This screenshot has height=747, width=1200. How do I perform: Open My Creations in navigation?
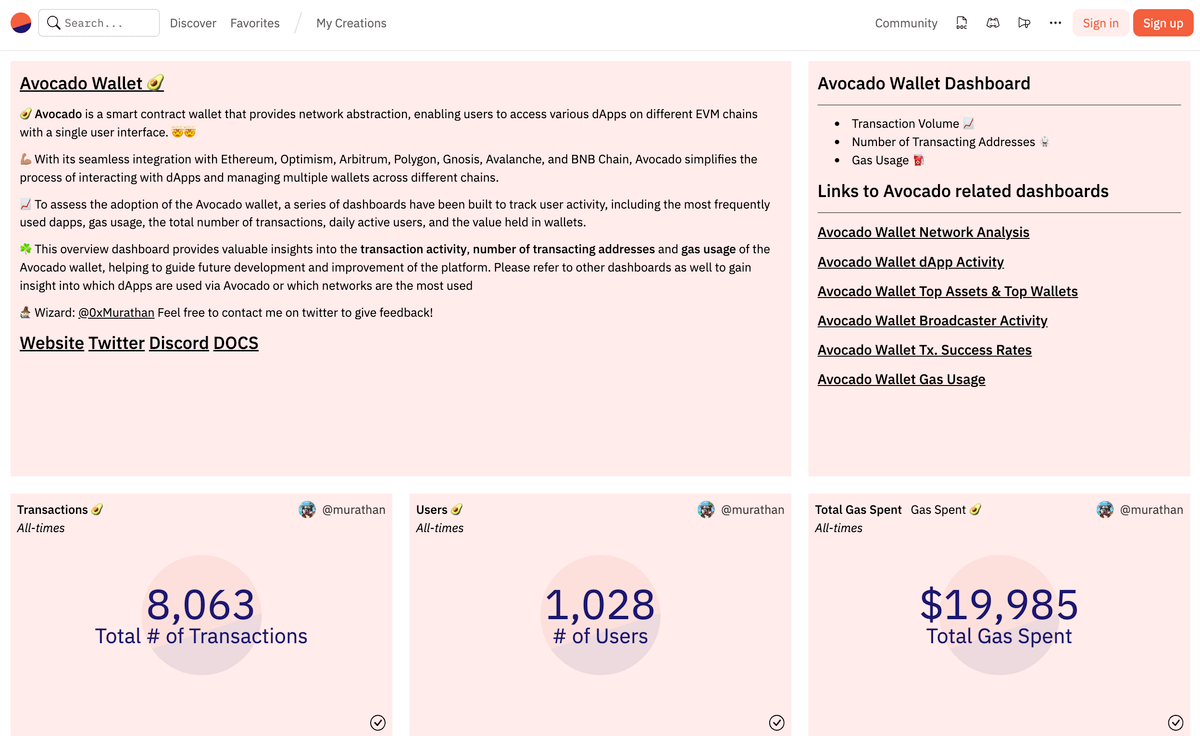(351, 23)
